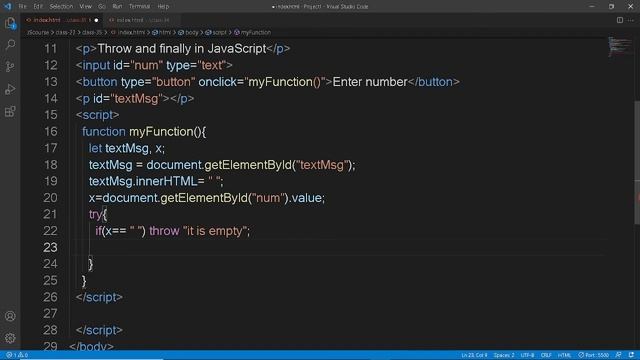This screenshot has width=640, height=360.
Task: Open the Edit menu
Action: [38, 7]
